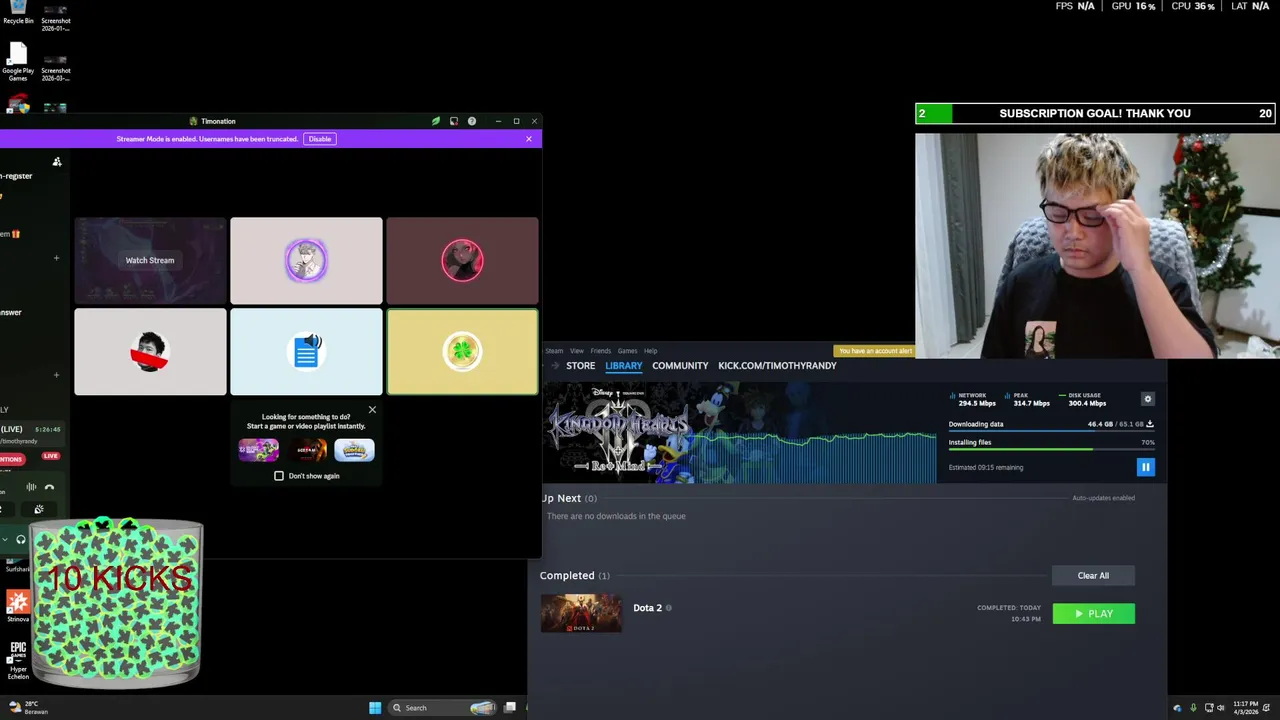Click the taskbar Search box
Image resolution: width=1280 pixels, height=720 pixels.
point(443,708)
